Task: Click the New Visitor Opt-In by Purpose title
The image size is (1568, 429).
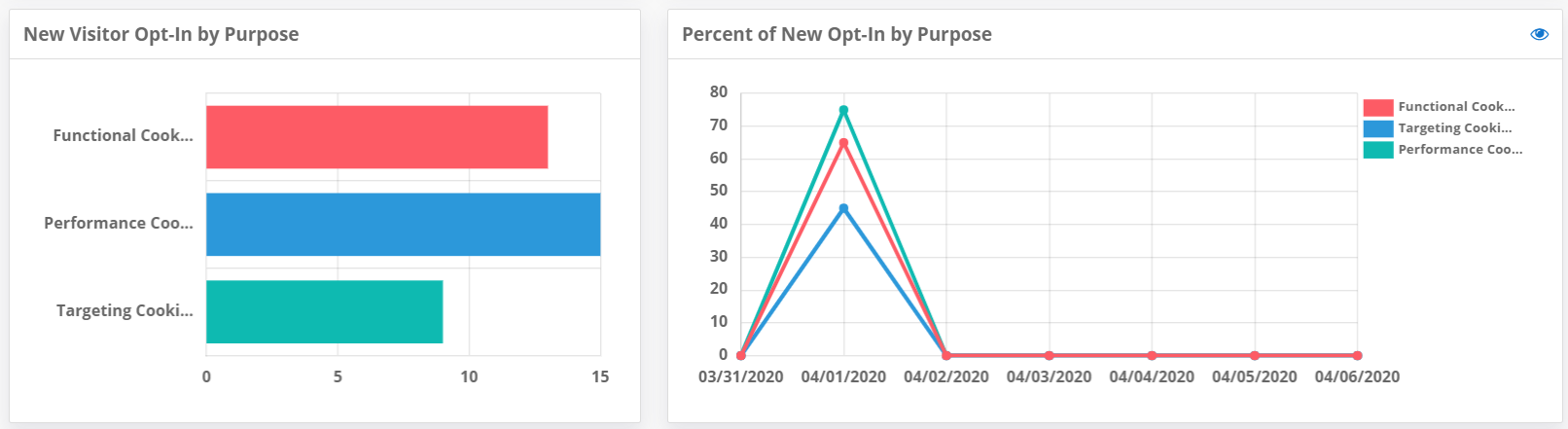Action: pyautogui.click(x=160, y=34)
